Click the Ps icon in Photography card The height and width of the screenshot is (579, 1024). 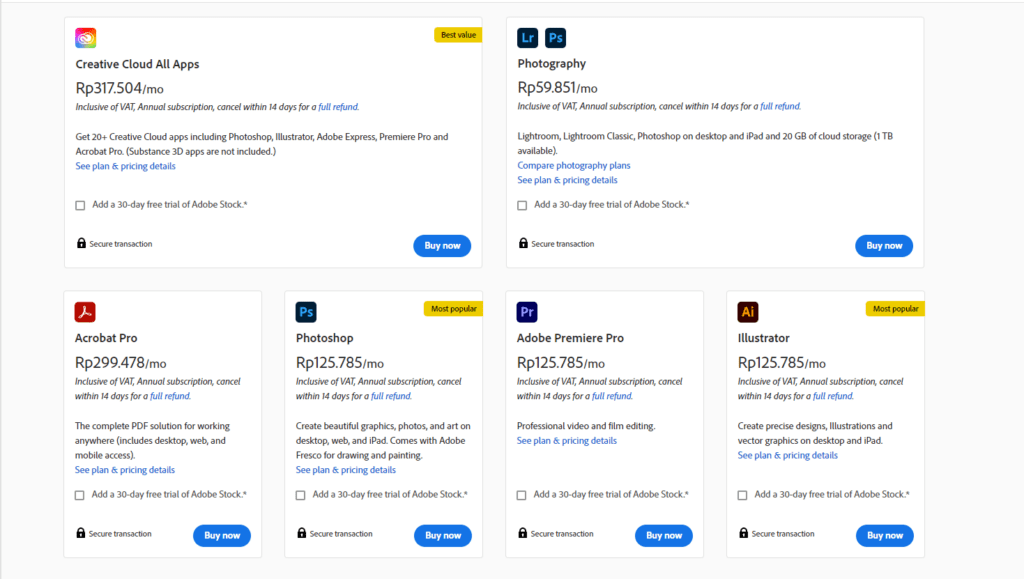[x=556, y=38]
